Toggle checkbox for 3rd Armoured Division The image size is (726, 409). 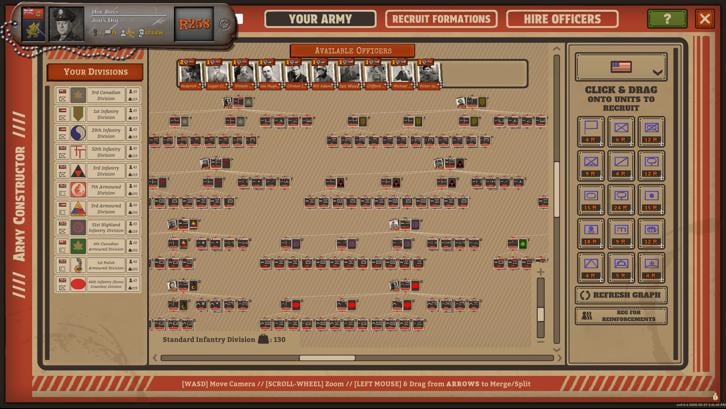point(63,212)
